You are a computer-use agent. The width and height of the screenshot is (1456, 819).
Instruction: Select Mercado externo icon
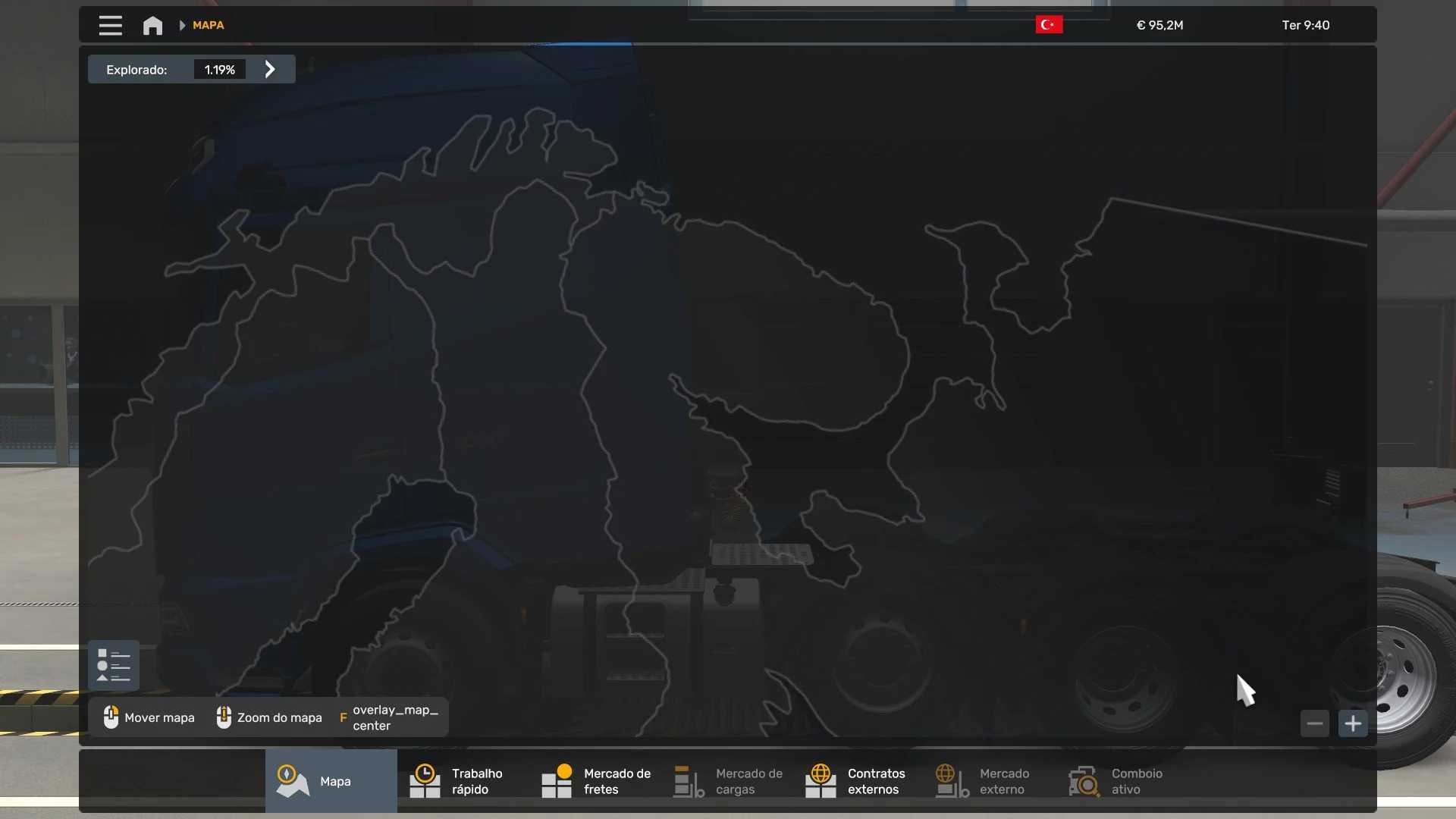tap(952, 781)
